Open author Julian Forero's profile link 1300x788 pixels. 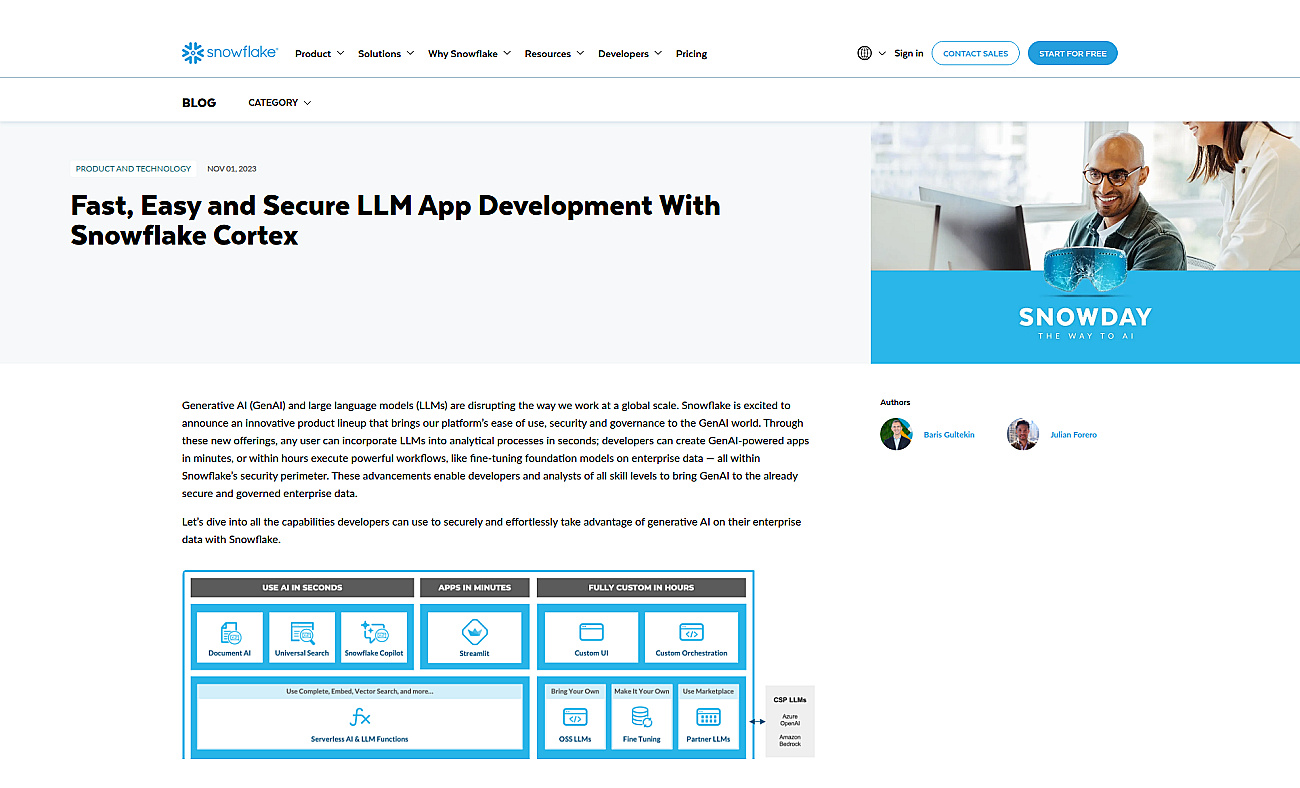[1073, 435]
